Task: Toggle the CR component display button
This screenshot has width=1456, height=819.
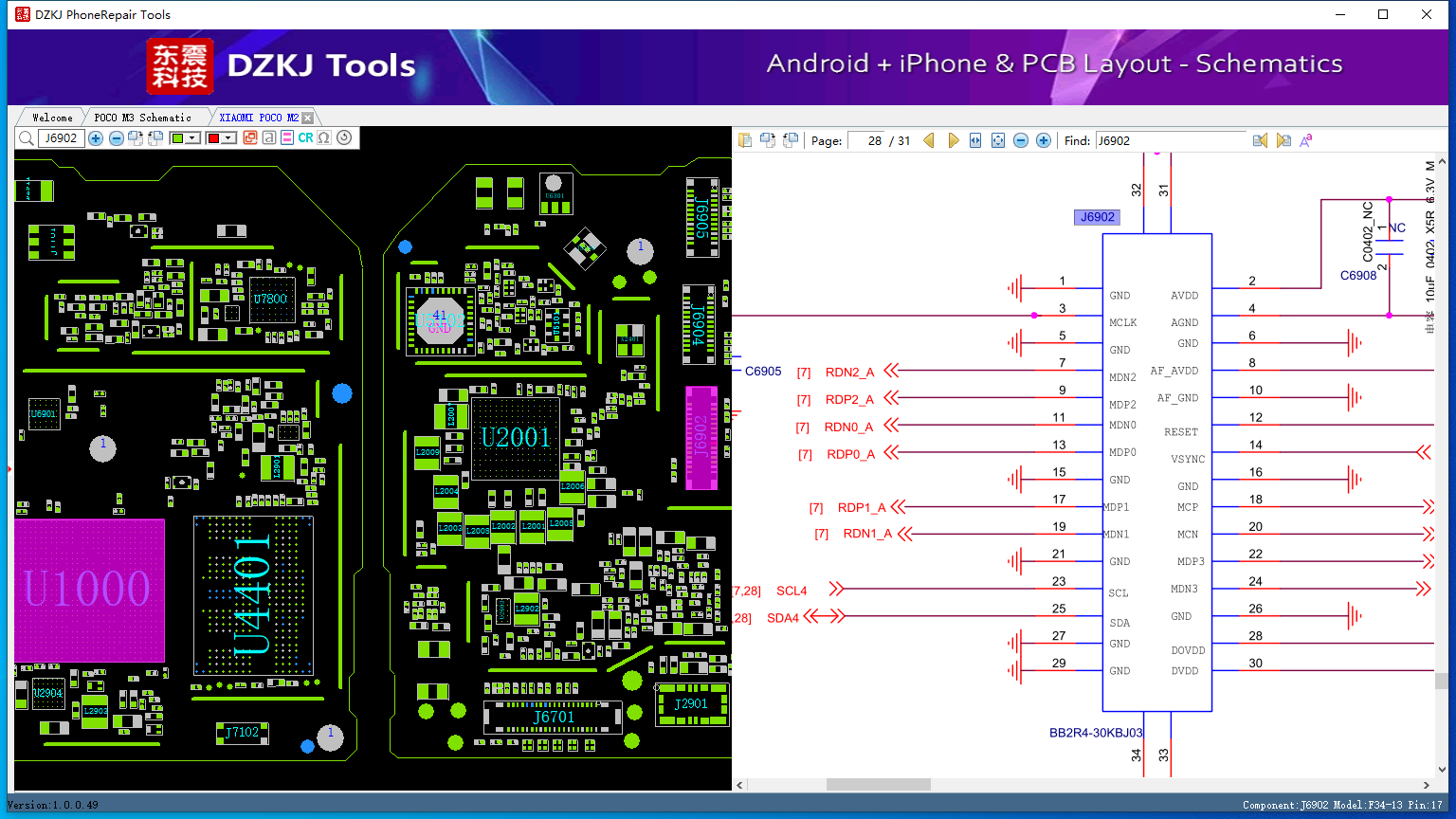Action: pyautogui.click(x=305, y=137)
